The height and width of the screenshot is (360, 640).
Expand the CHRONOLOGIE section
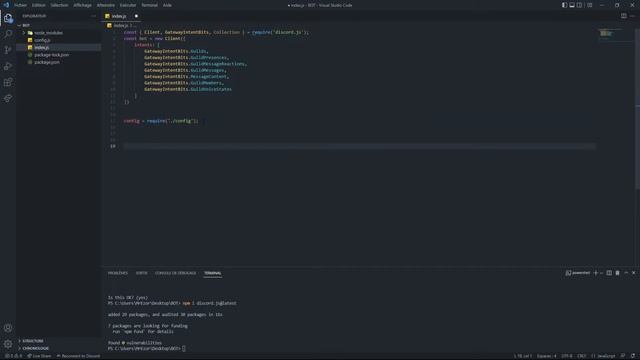(x=58, y=348)
